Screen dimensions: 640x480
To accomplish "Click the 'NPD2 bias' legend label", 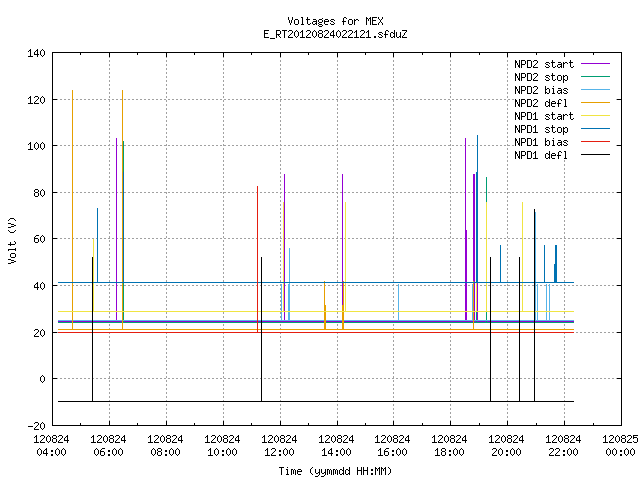I will (541, 90).
